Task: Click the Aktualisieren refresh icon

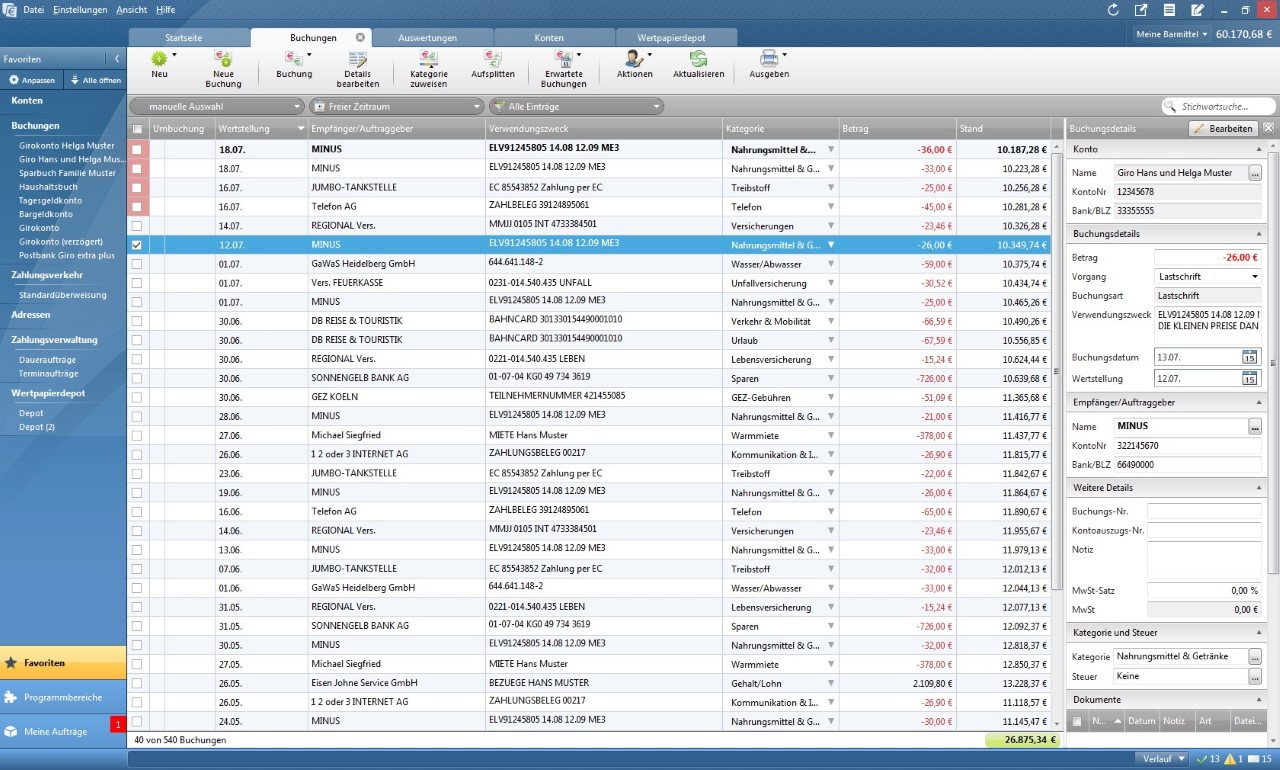Action: (x=698, y=59)
